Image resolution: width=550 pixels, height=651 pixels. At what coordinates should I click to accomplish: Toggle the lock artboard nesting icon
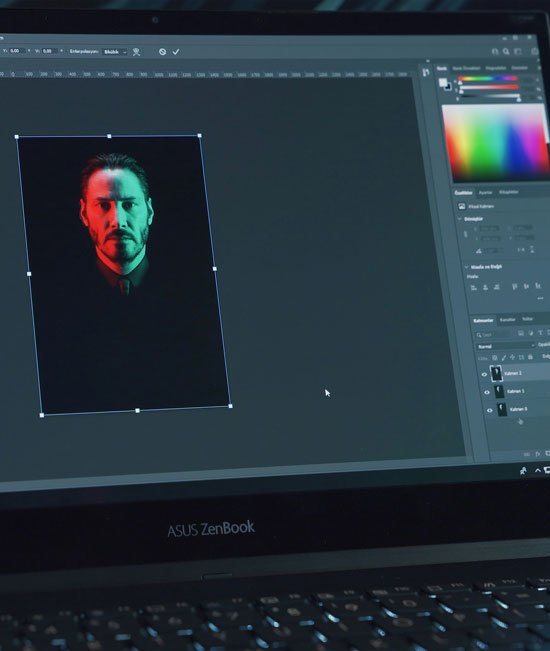pos(521,357)
